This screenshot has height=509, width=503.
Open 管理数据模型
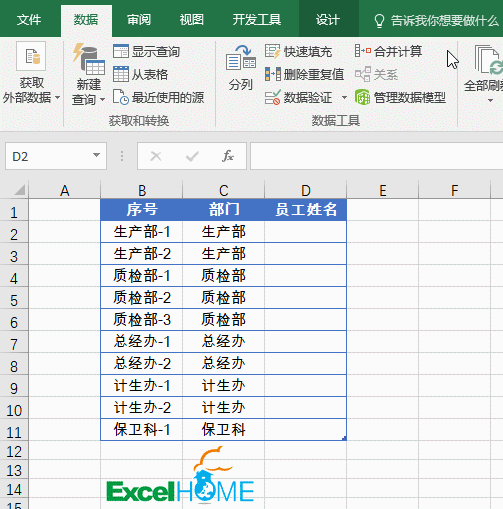click(400, 97)
